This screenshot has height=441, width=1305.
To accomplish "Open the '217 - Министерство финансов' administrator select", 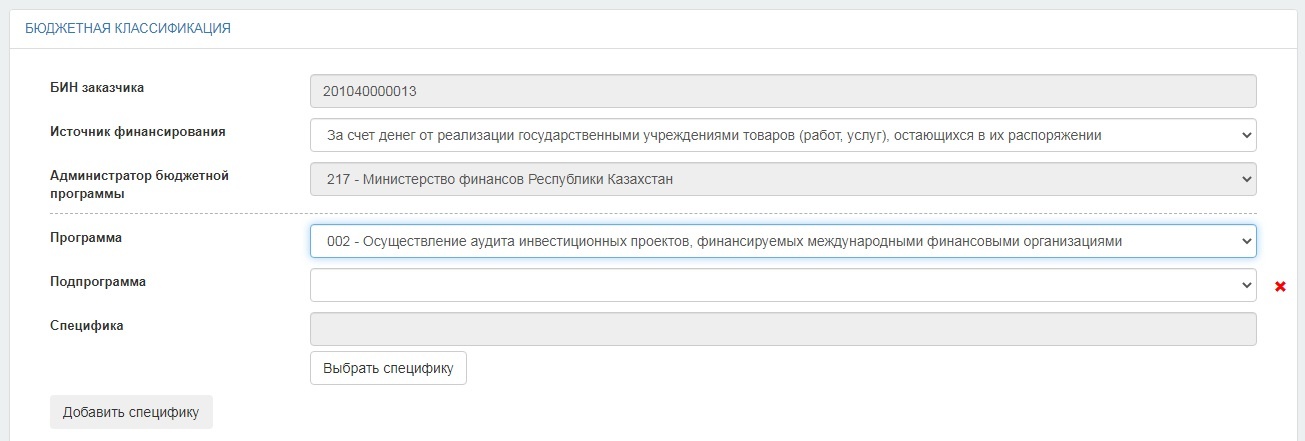I will 783,179.
